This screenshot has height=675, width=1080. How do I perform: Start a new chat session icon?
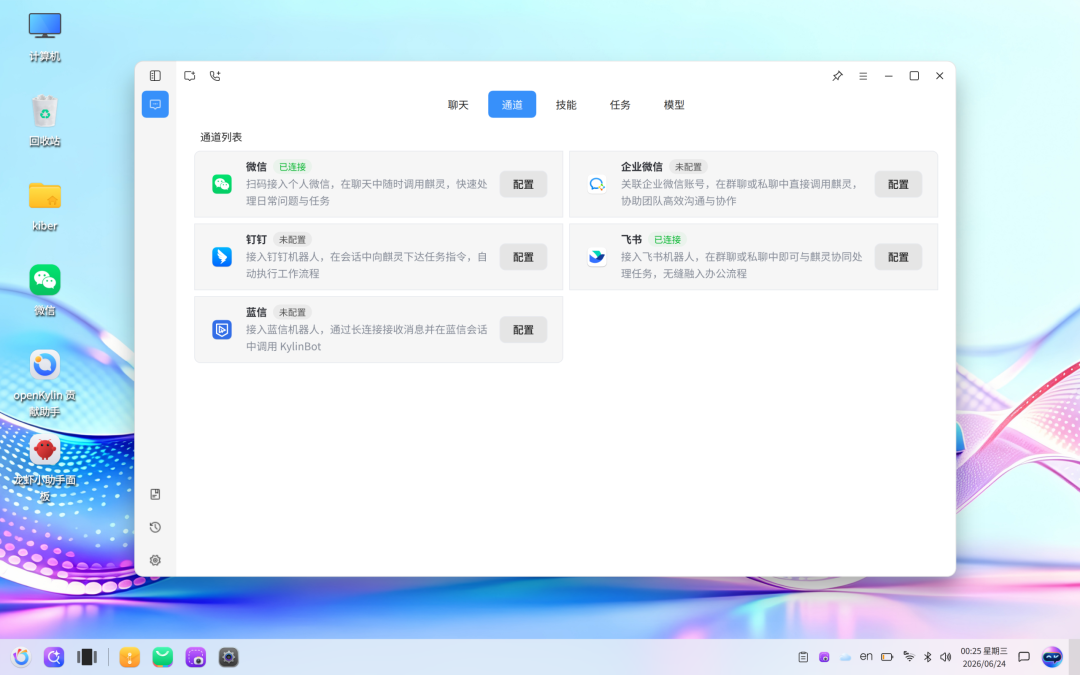pos(189,76)
